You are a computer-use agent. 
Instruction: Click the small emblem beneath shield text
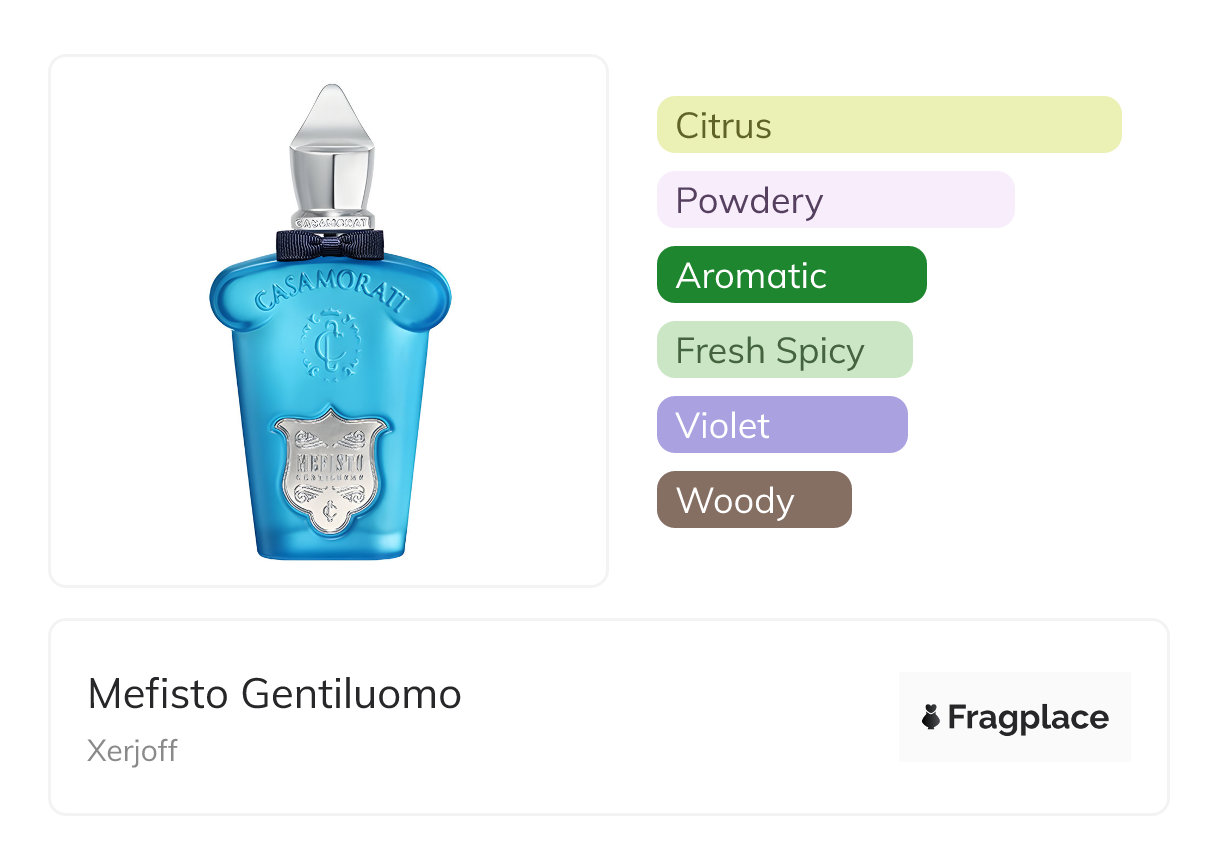coord(329,508)
